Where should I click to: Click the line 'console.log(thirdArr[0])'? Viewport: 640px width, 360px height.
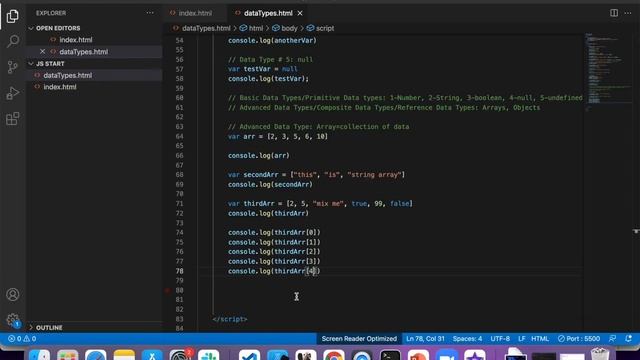(x=274, y=232)
